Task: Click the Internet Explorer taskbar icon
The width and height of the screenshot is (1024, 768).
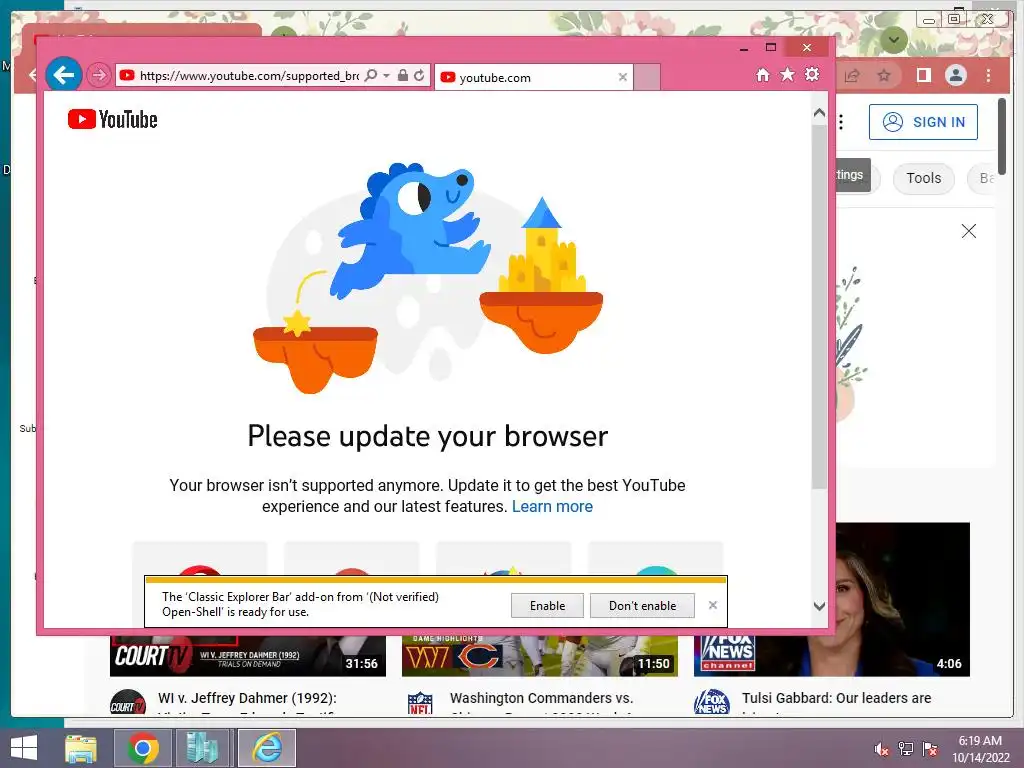Action: (267, 748)
